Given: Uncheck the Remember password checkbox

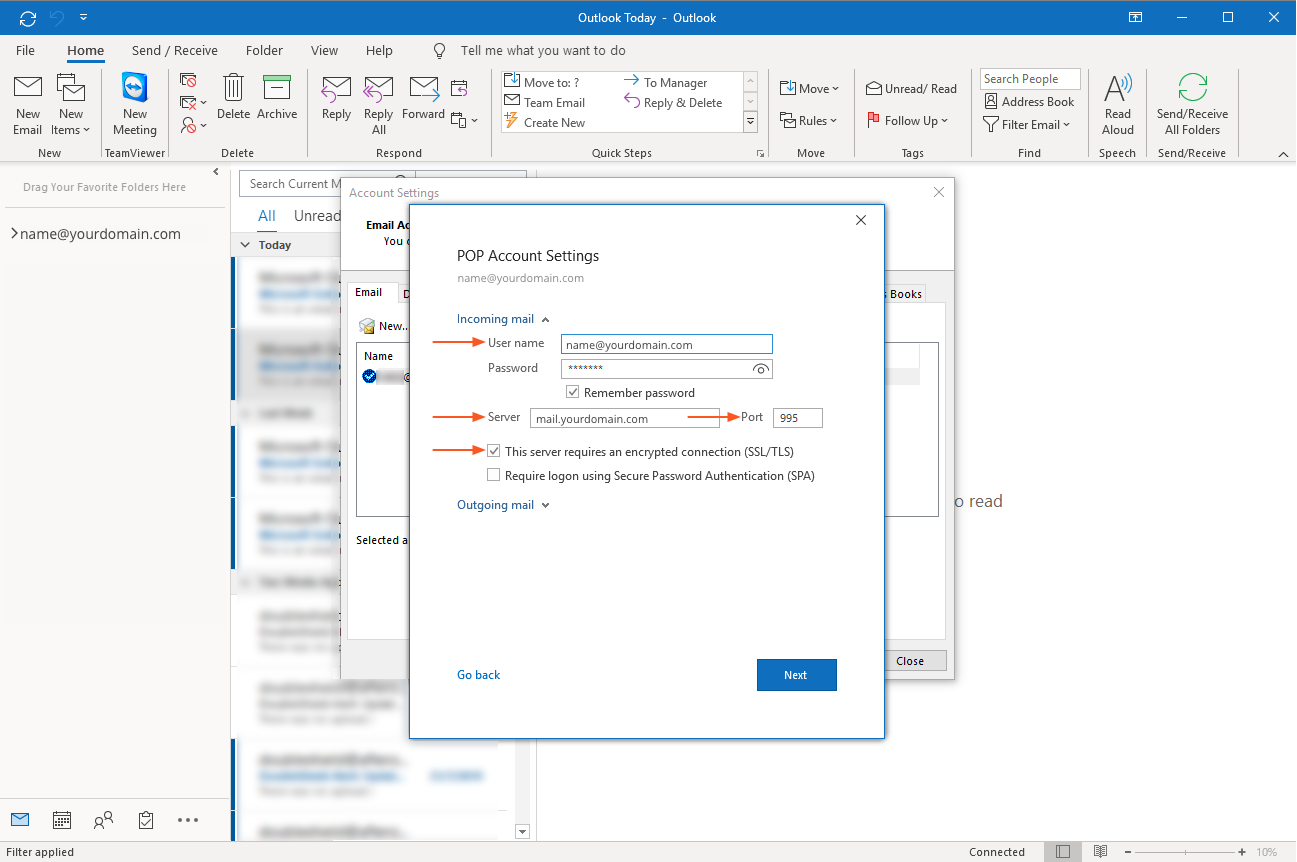Looking at the screenshot, I should tap(573, 393).
